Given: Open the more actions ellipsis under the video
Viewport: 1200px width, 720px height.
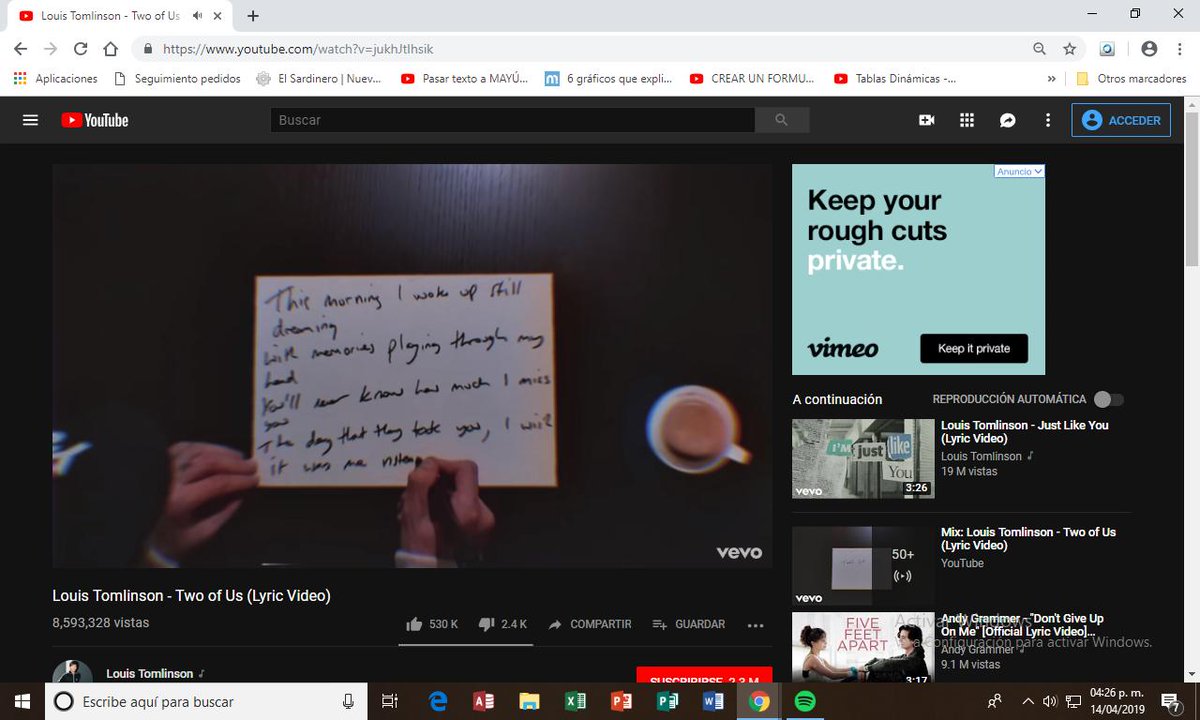Looking at the screenshot, I should pyautogui.click(x=756, y=625).
